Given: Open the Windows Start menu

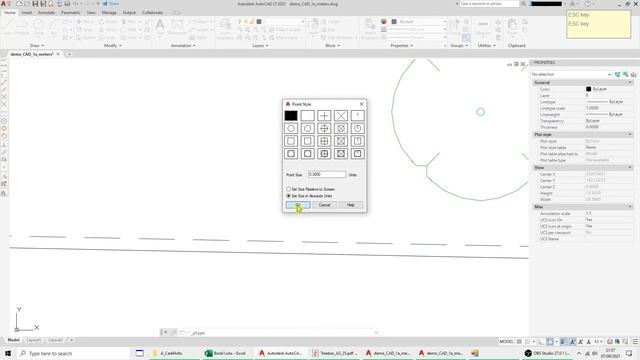Looking at the screenshot, I should (x=8, y=353).
